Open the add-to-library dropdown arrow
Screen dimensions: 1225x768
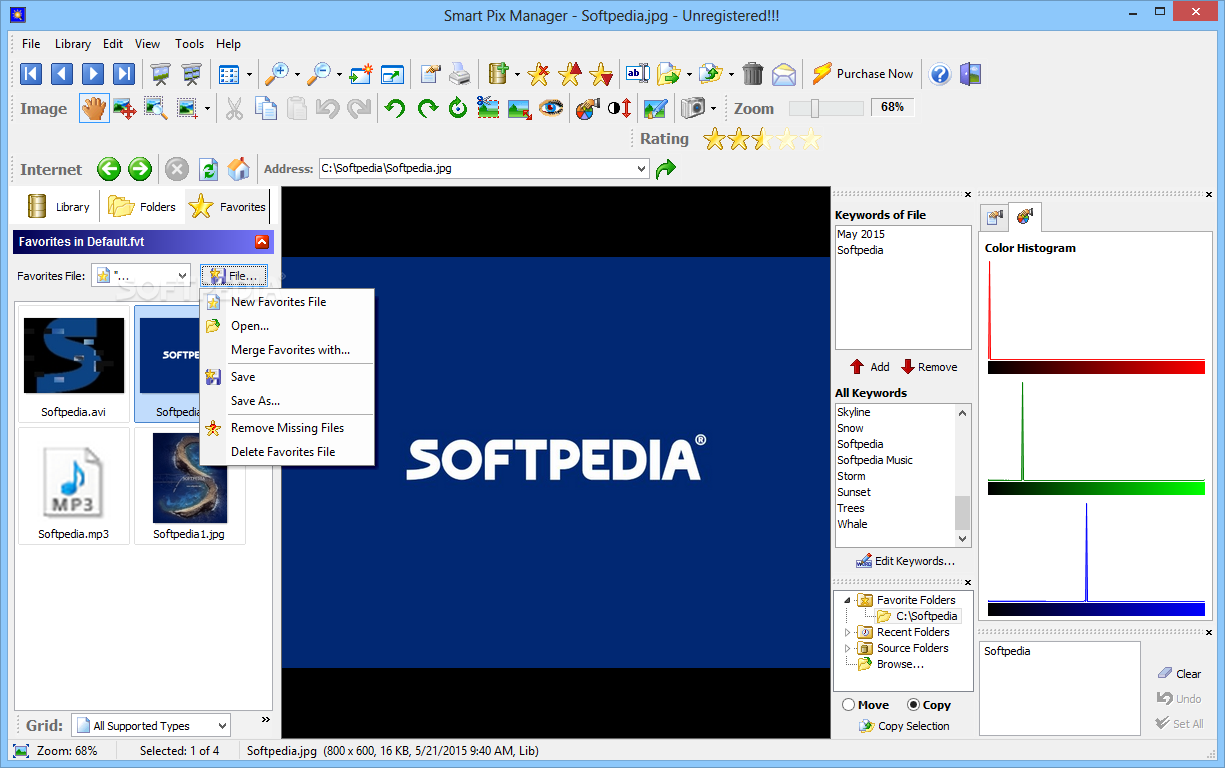point(517,75)
